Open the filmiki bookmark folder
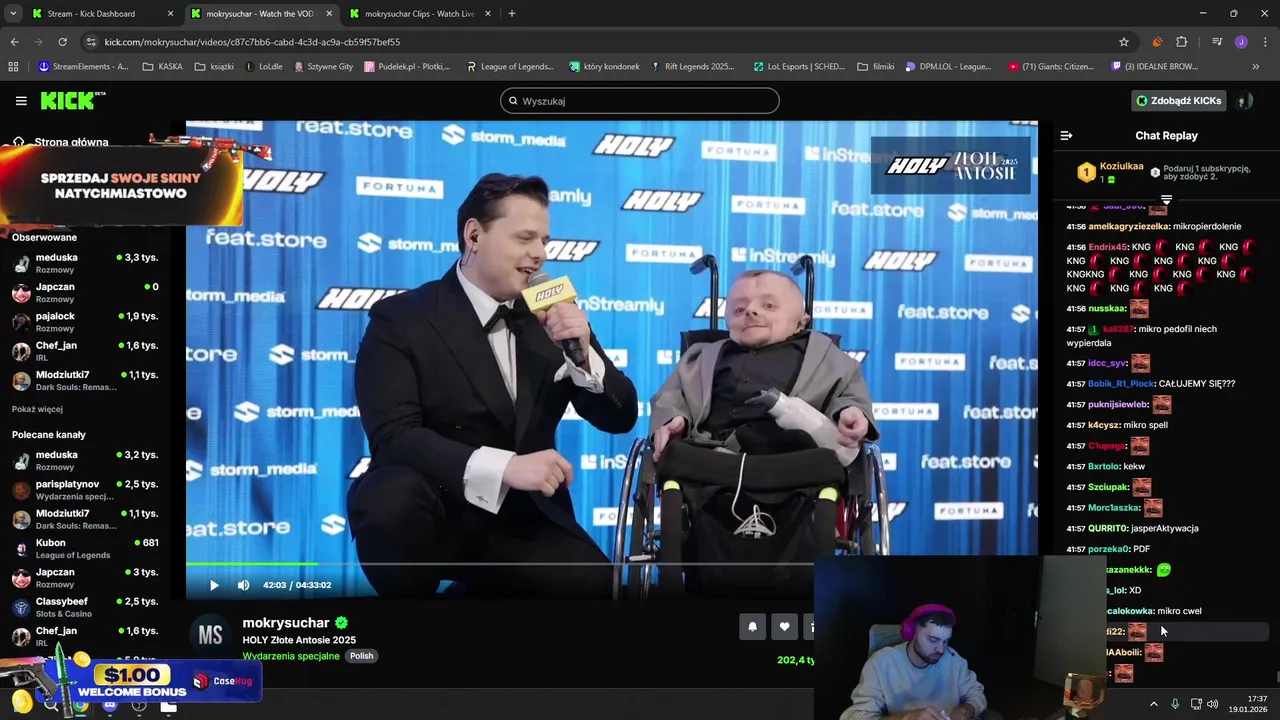The height and width of the screenshot is (720, 1280). pos(876,67)
